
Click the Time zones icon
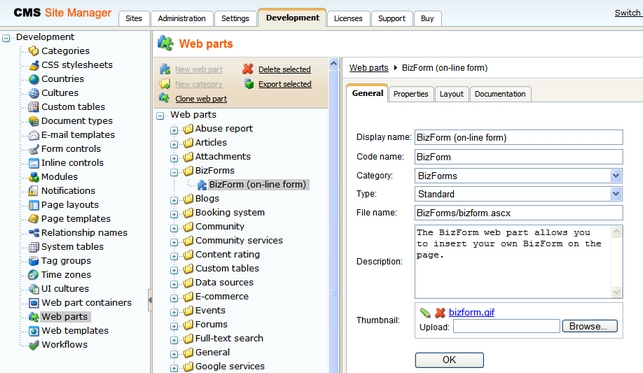point(34,275)
